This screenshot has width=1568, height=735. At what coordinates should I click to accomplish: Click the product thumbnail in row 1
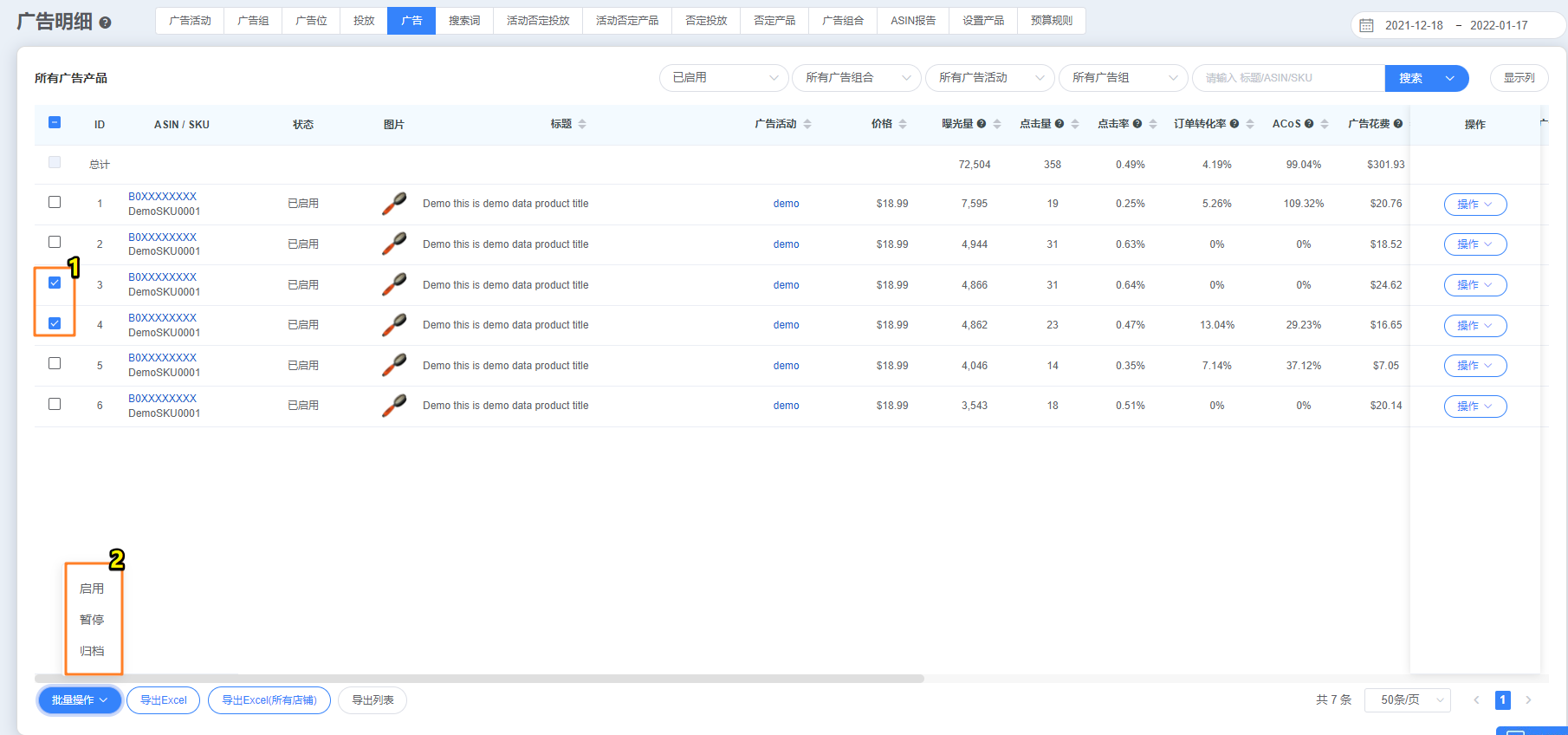point(394,204)
